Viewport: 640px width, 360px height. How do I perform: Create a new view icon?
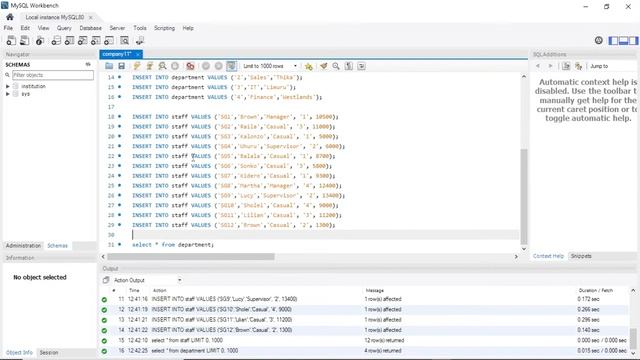(82, 40)
